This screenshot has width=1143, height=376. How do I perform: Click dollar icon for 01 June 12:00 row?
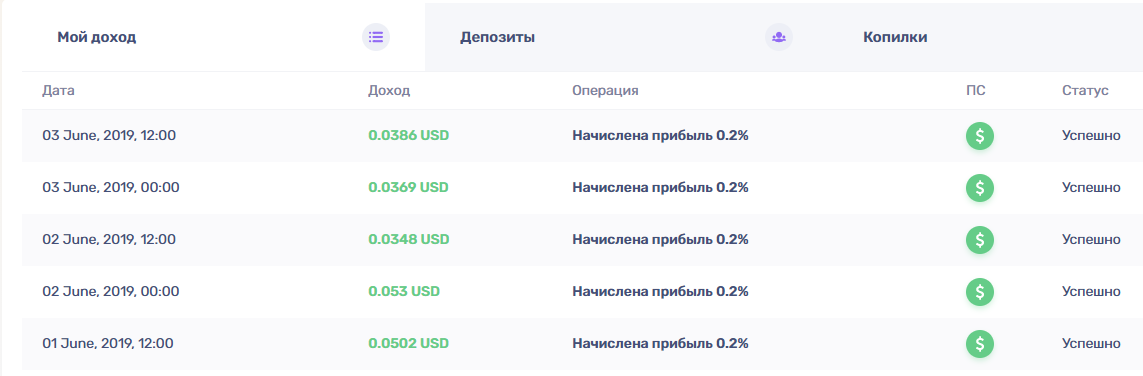(980, 343)
